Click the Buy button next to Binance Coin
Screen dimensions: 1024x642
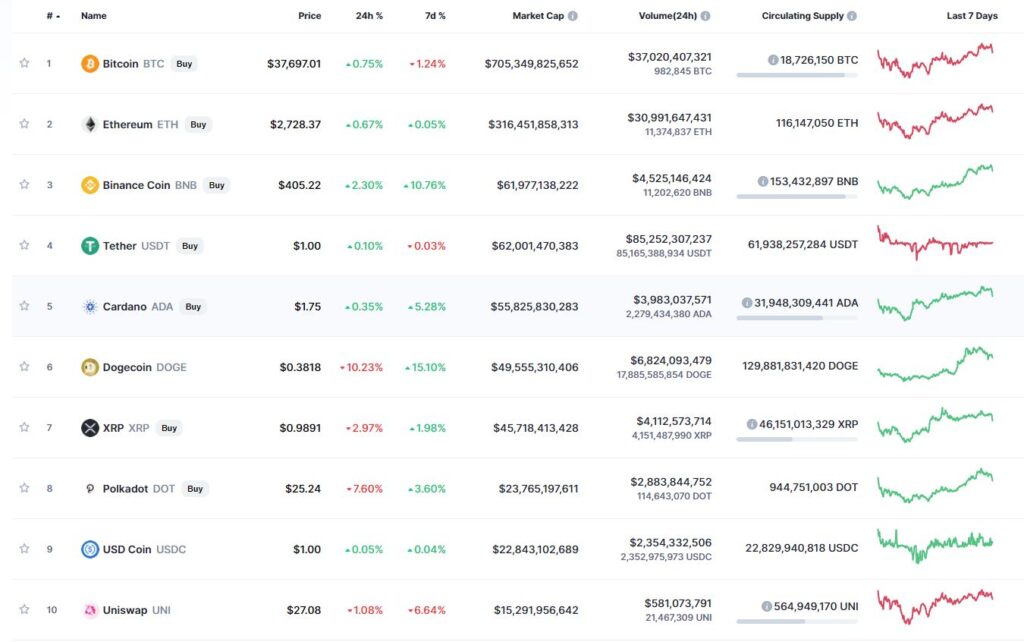pos(216,185)
